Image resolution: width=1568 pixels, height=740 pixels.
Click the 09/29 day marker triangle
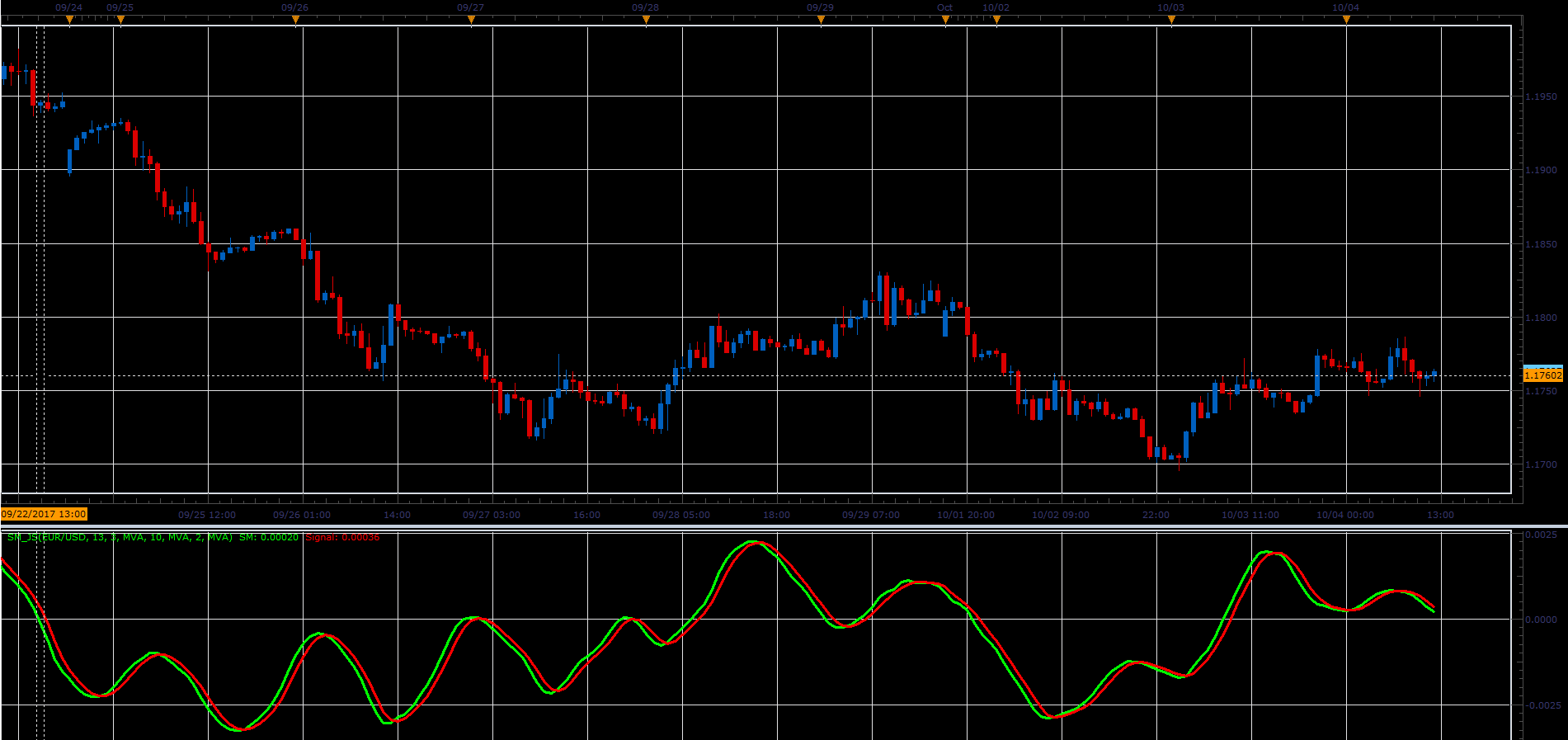click(x=821, y=20)
